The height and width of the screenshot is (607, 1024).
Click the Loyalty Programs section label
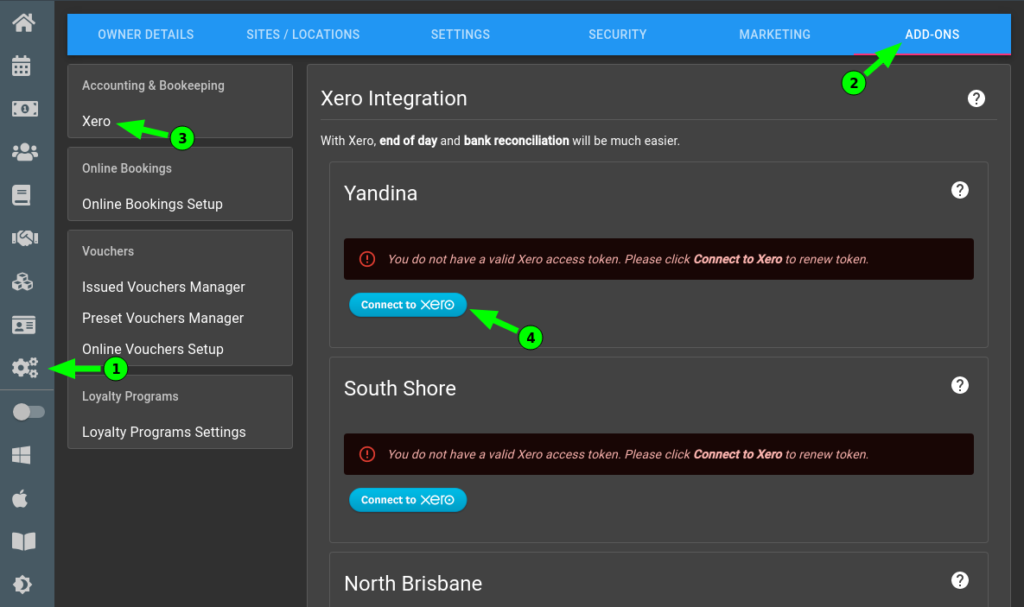coord(130,397)
